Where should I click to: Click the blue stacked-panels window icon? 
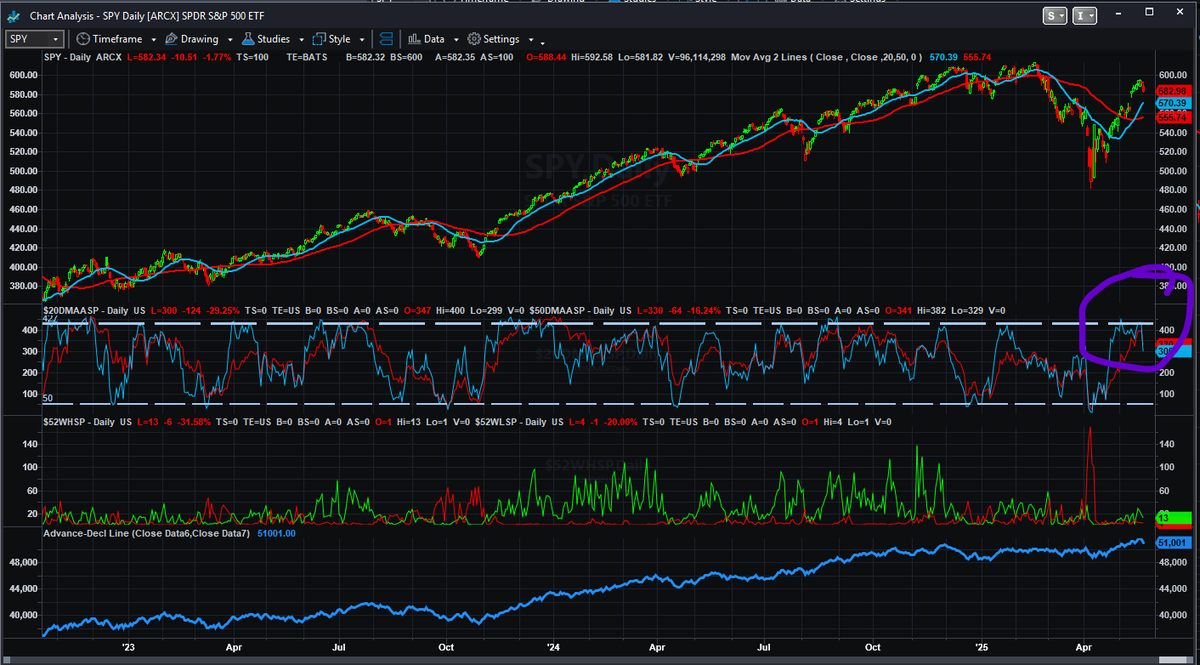(385, 39)
